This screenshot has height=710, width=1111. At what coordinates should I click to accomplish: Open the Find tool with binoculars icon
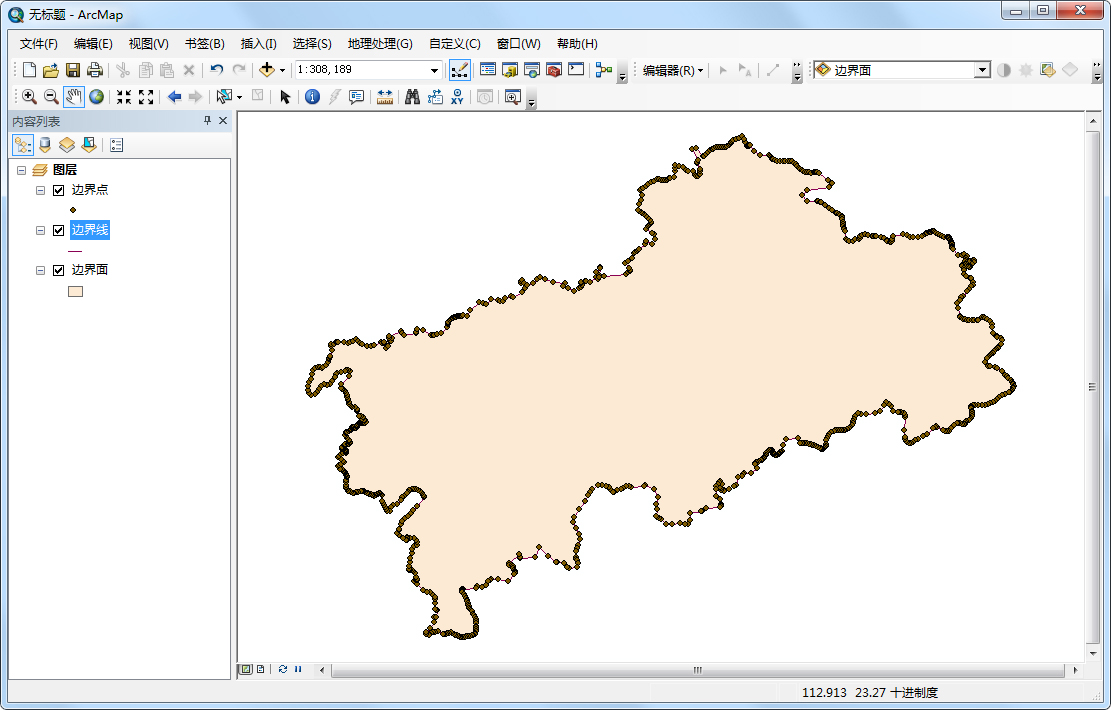tap(412, 96)
